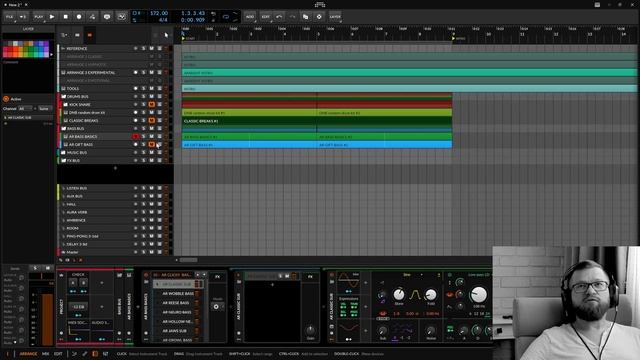Open the PLAY menu
Image resolution: width=640 pixels, height=360 pixels.
click(x=39, y=17)
